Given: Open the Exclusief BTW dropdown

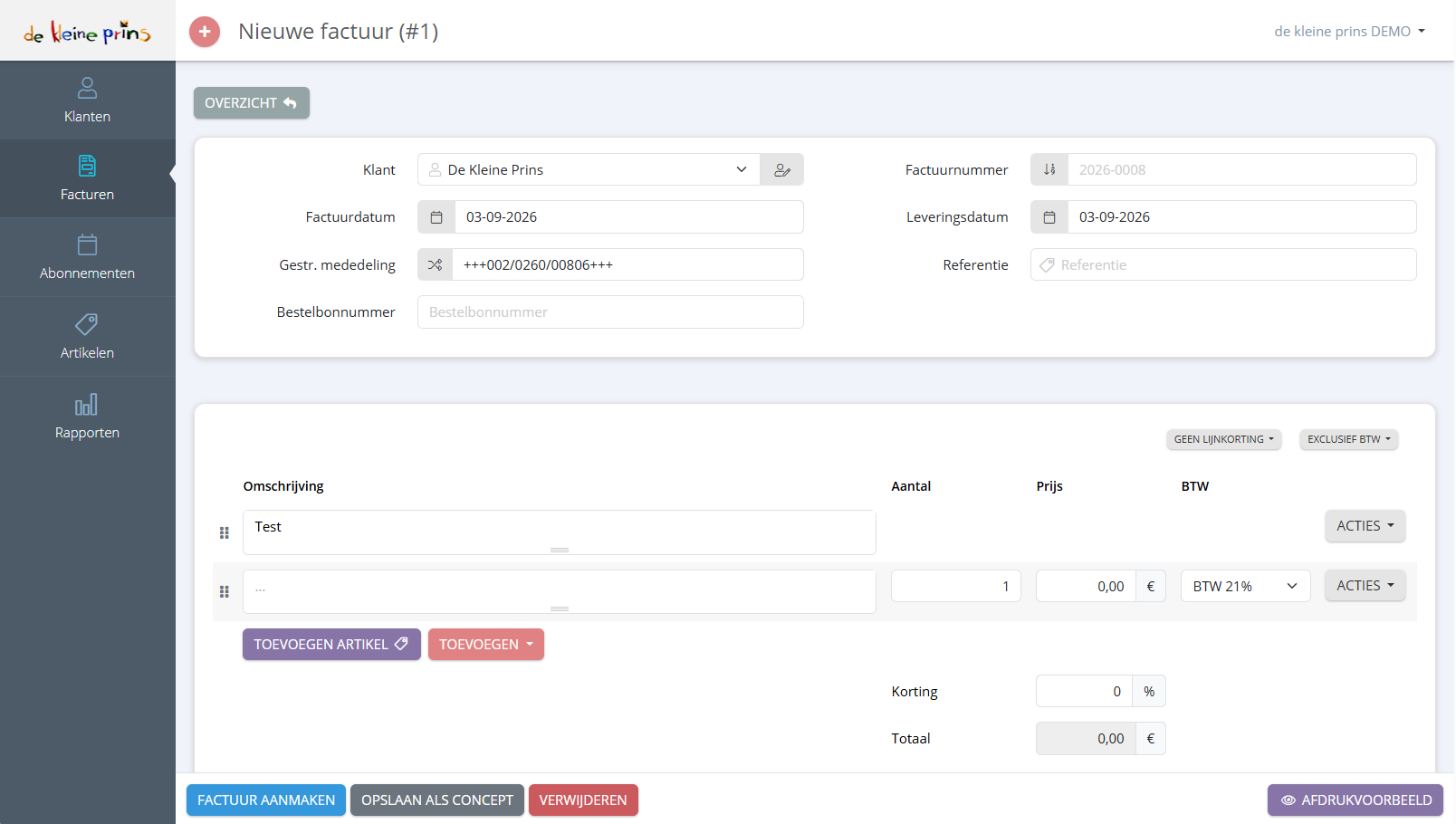Looking at the screenshot, I should point(1348,439).
